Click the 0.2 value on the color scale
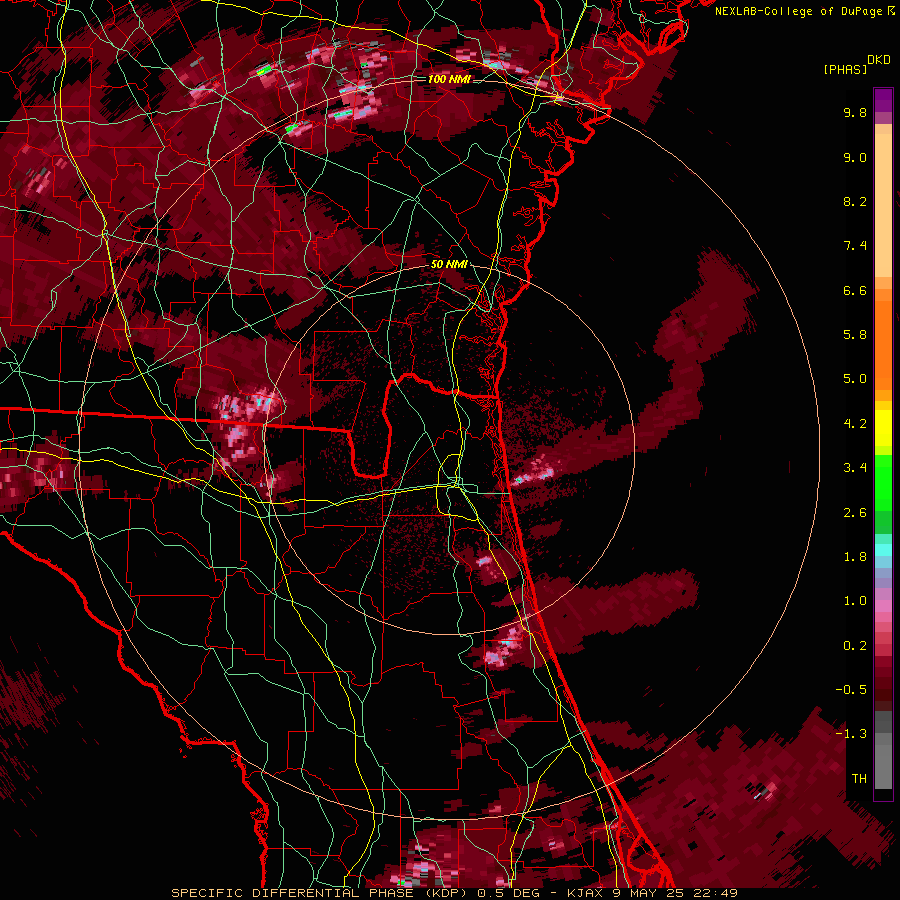The width and height of the screenshot is (900, 900). (x=855, y=646)
